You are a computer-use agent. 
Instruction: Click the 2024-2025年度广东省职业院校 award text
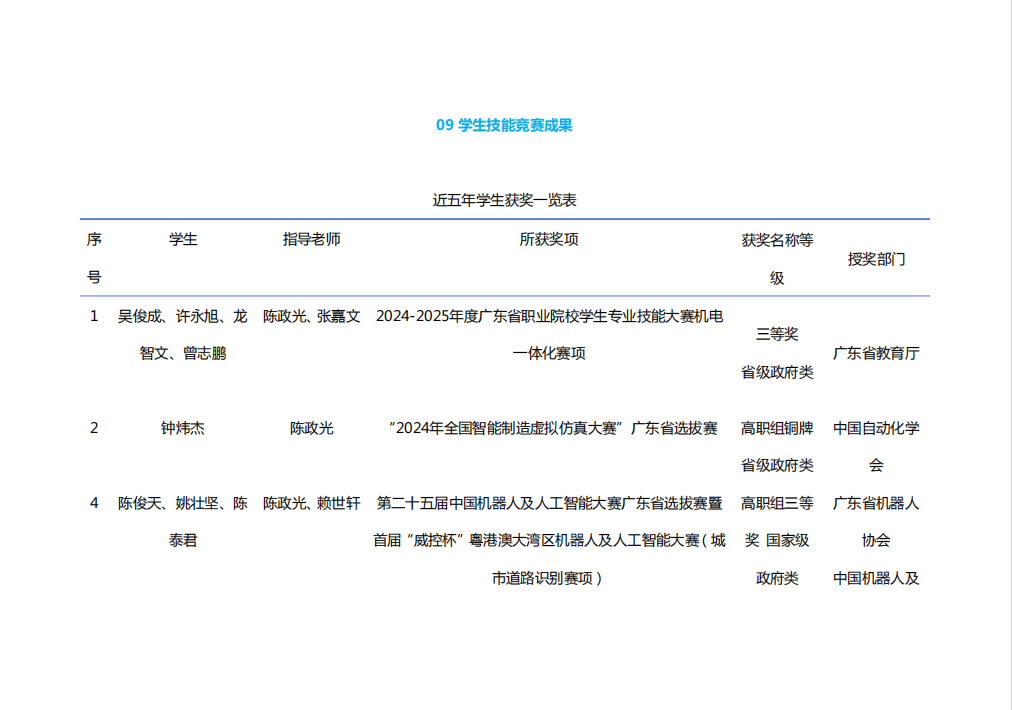[x=549, y=316]
